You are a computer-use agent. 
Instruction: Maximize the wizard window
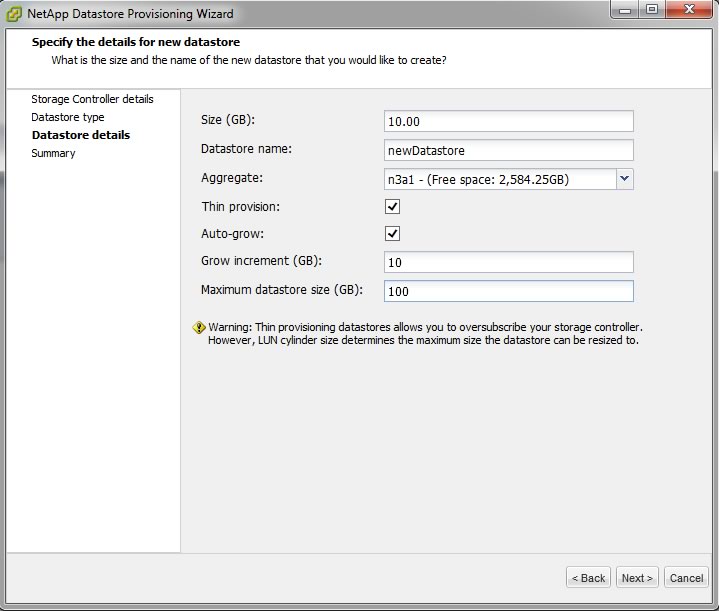coord(651,12)
